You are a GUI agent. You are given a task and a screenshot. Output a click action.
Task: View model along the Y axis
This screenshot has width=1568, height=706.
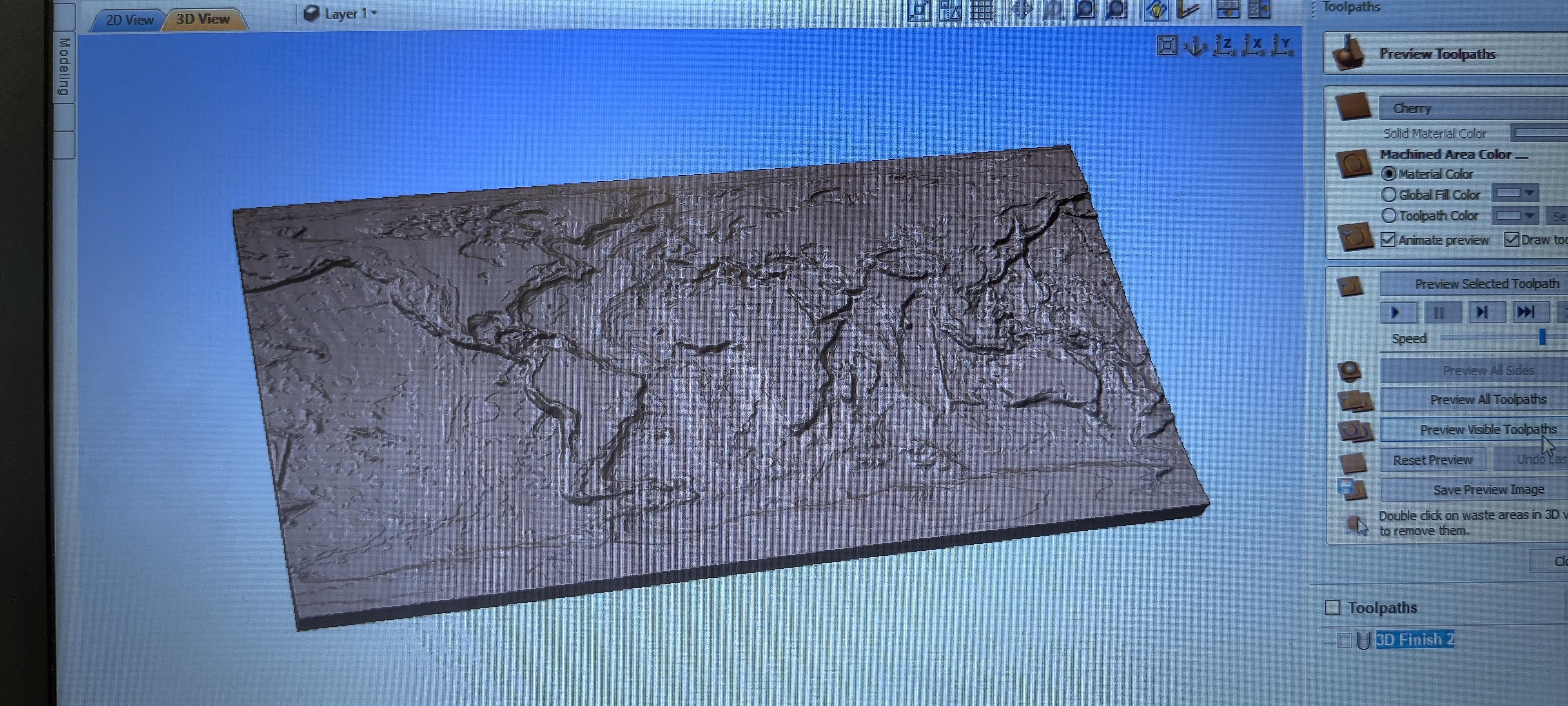tap(1283, 45)
